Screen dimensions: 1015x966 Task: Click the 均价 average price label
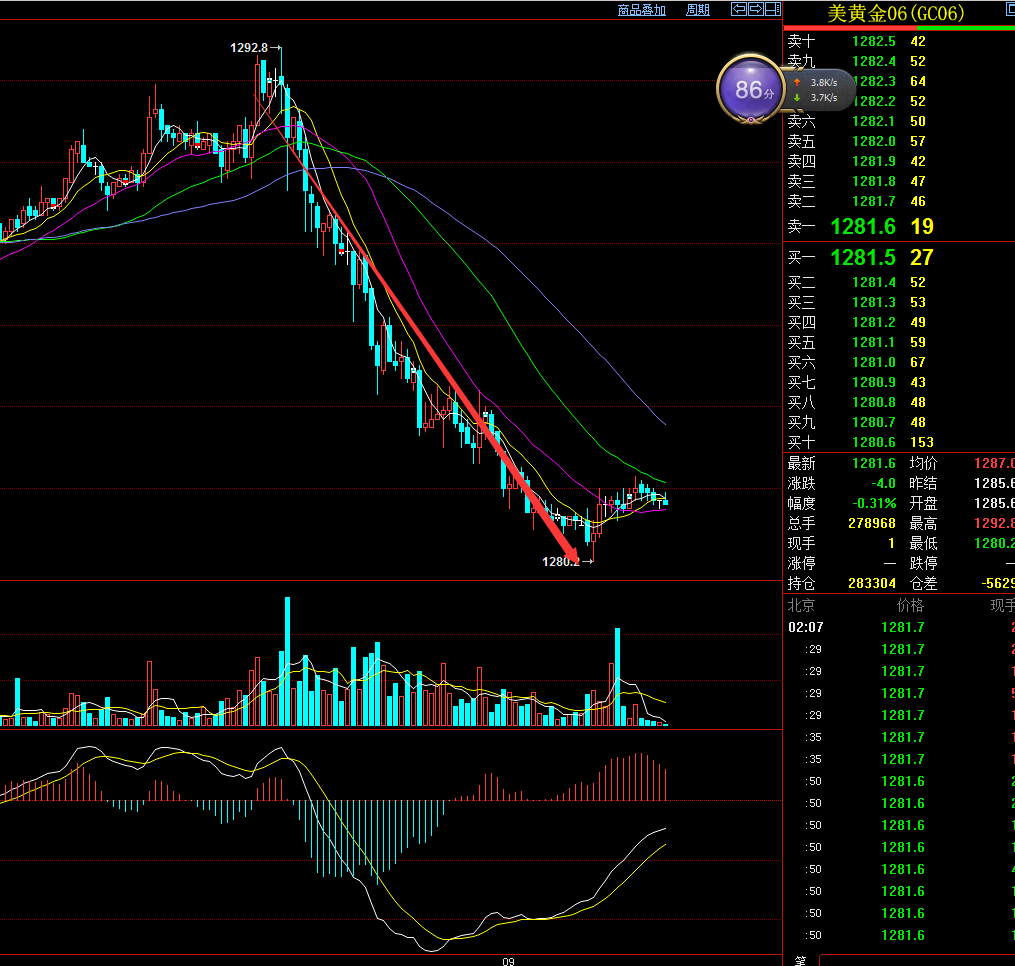click(923, 464)
